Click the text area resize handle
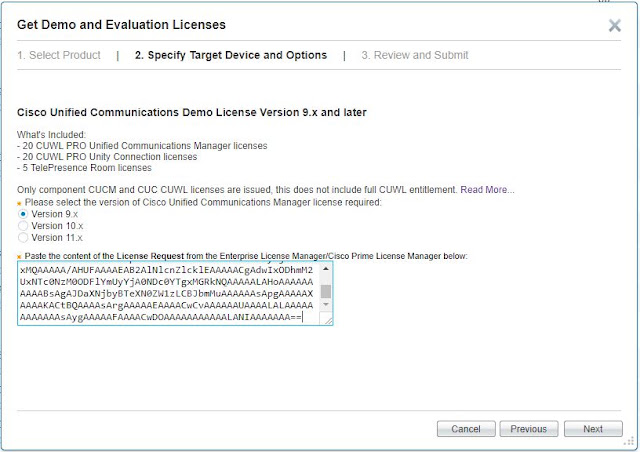The width and height of the screenshot is (640, 452). 328,321
